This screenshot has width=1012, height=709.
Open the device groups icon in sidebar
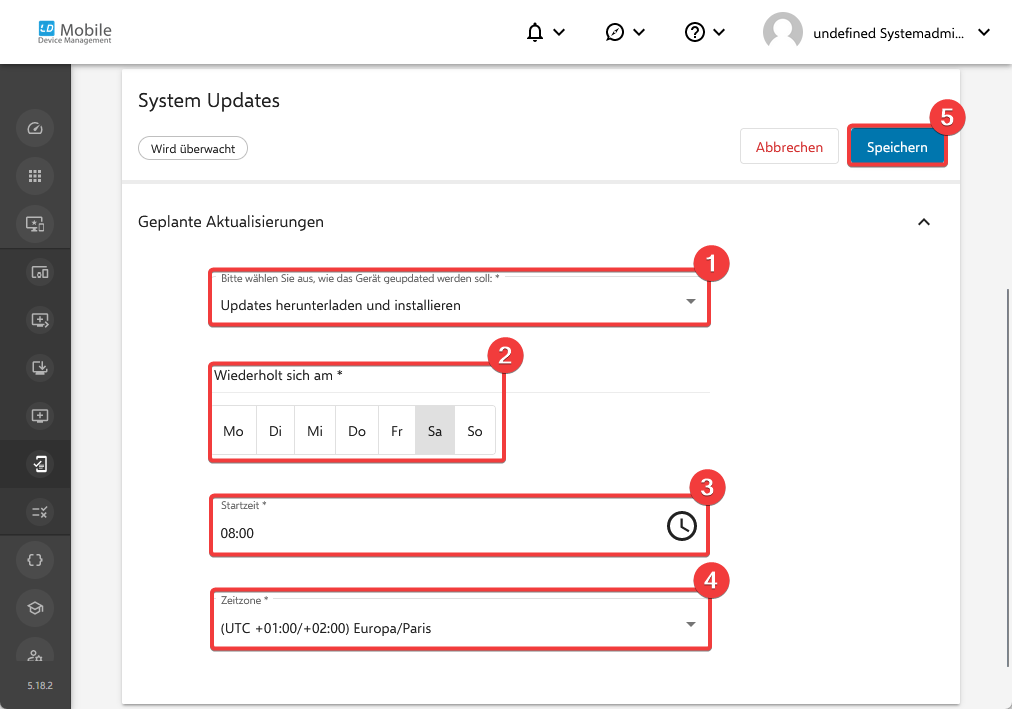point(39,272)
